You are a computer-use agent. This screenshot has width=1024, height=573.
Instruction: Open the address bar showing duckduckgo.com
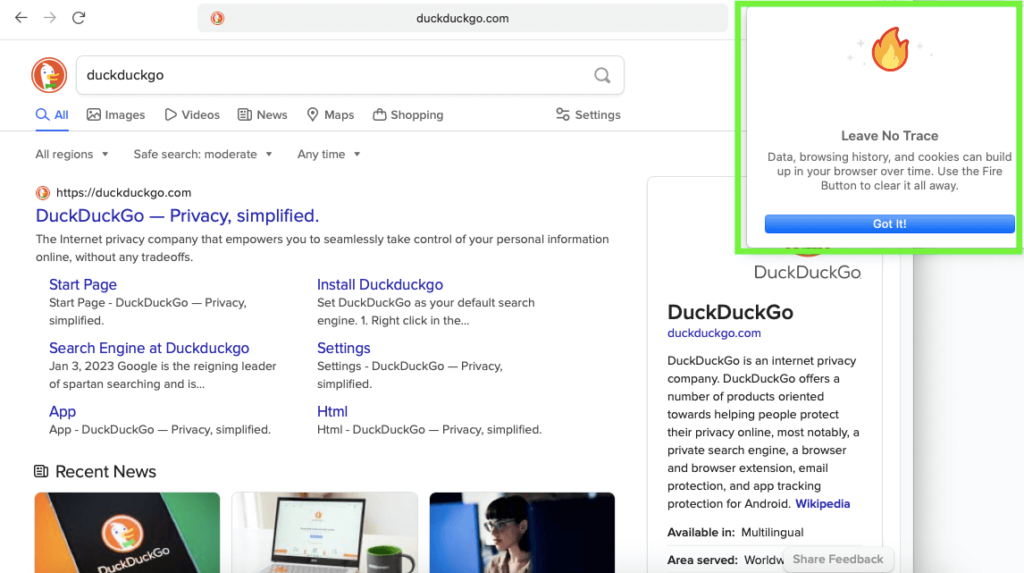(462, 18)
